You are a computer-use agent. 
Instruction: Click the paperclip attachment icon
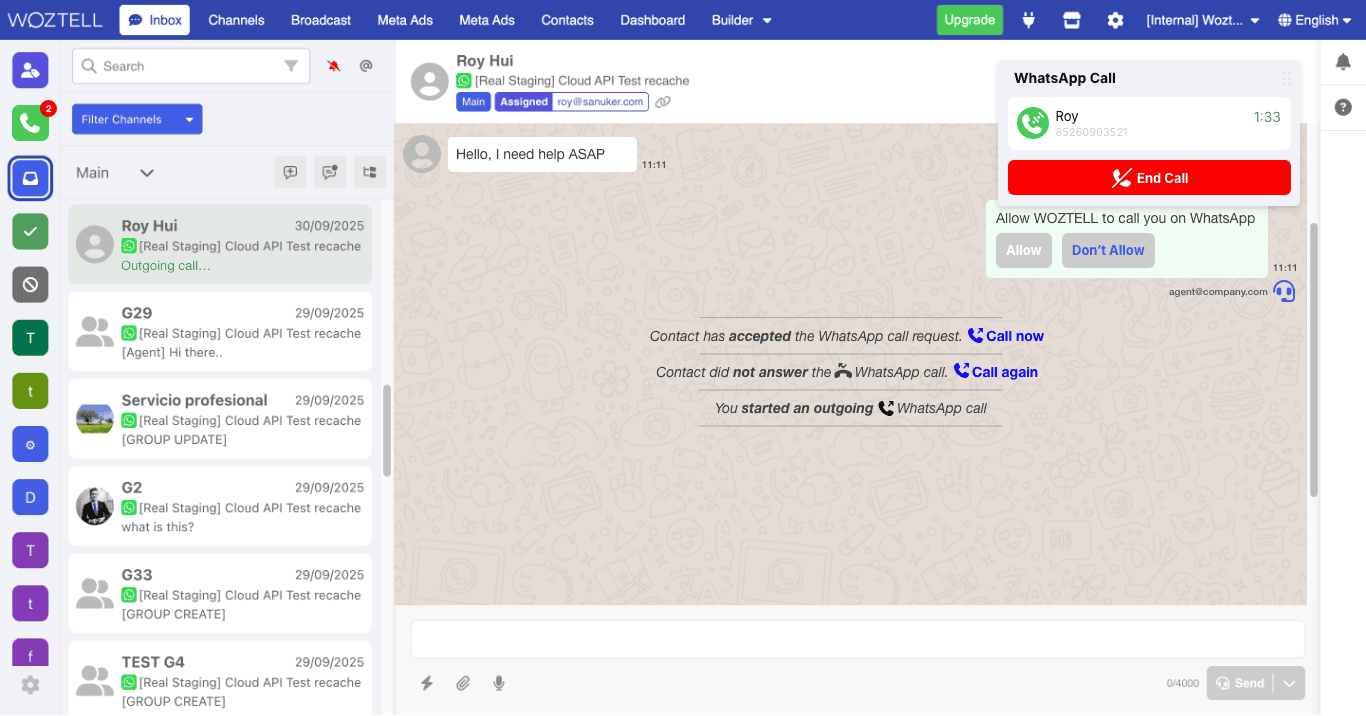[463, 683]
